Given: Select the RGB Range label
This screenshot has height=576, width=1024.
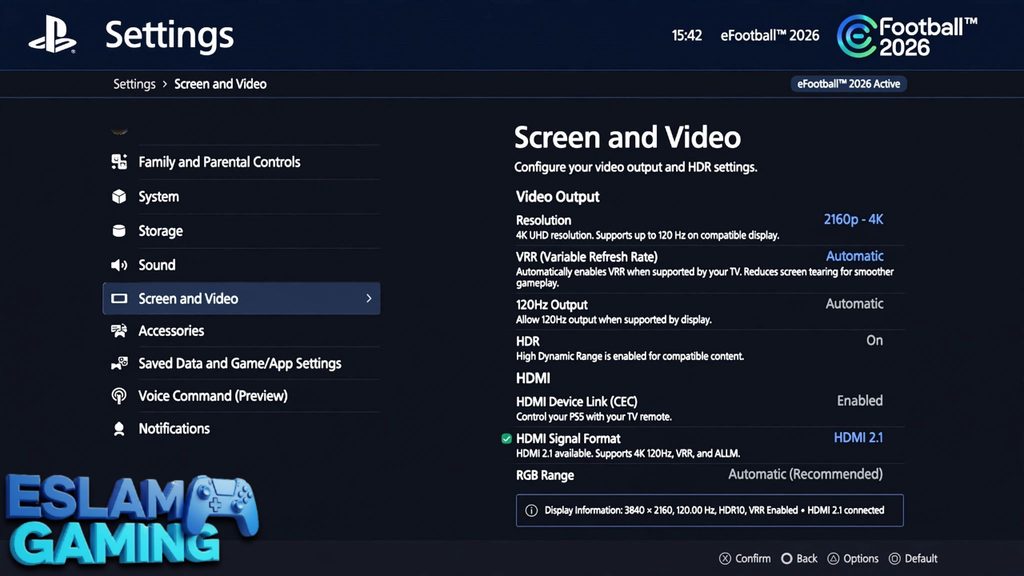Looking at the screenshot, I should pos(545,475).
